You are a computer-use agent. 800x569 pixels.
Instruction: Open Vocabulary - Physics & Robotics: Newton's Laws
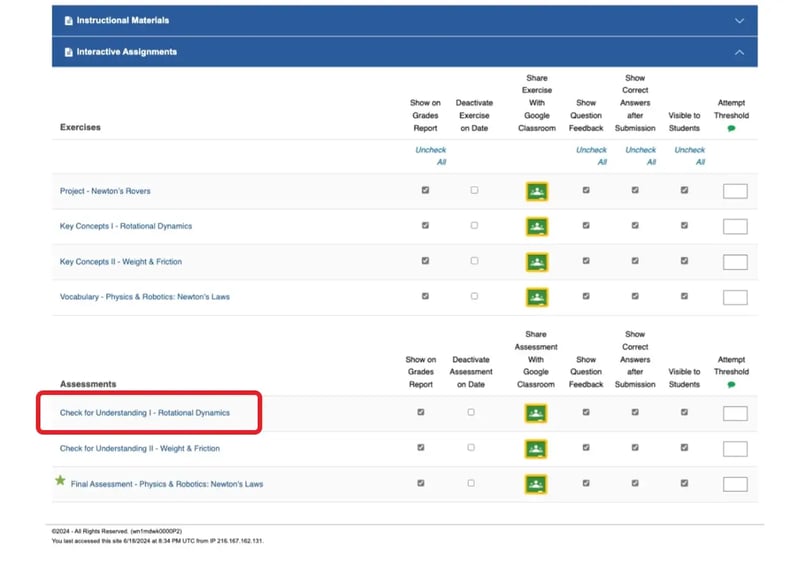click(x=145, y=297)
